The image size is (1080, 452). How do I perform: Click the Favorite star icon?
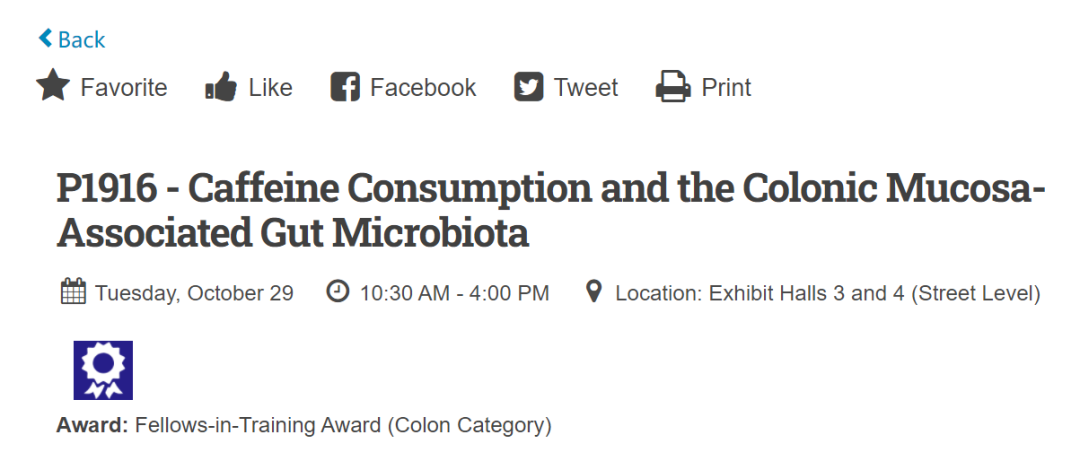point(52,87)
